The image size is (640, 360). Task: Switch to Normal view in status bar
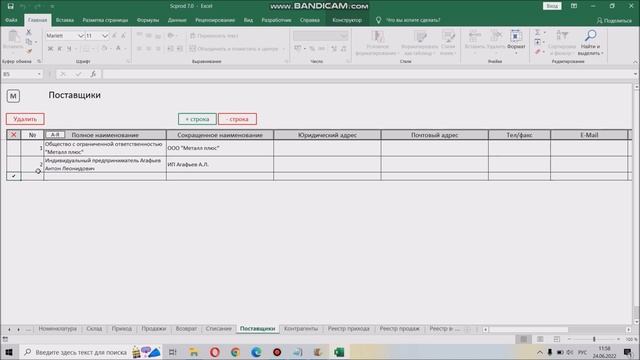(x=523, y=339)
